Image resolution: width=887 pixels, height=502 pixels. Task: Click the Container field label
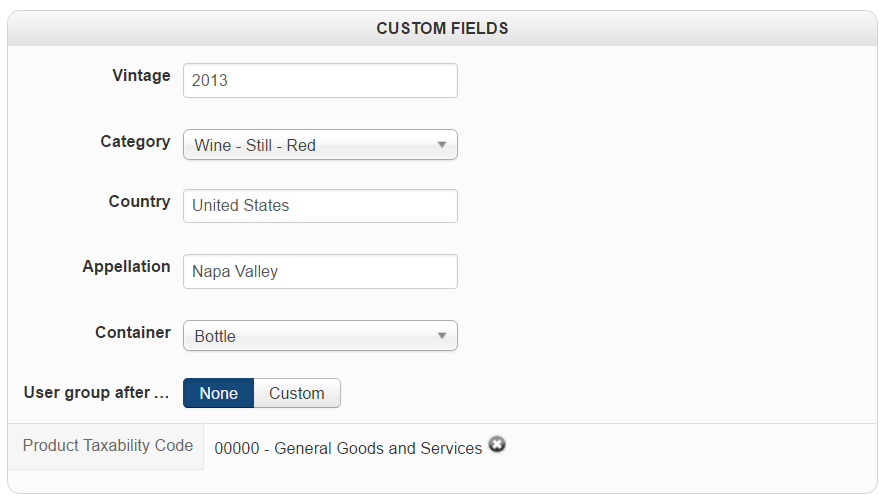pos(132,333)
